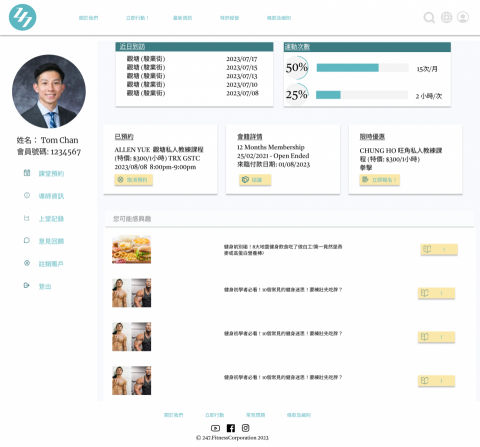Click the 註銷賬戶 circled-x sidebar icon
The height and width of the screenshot is (447, 480).
click(x=27, y=263)
